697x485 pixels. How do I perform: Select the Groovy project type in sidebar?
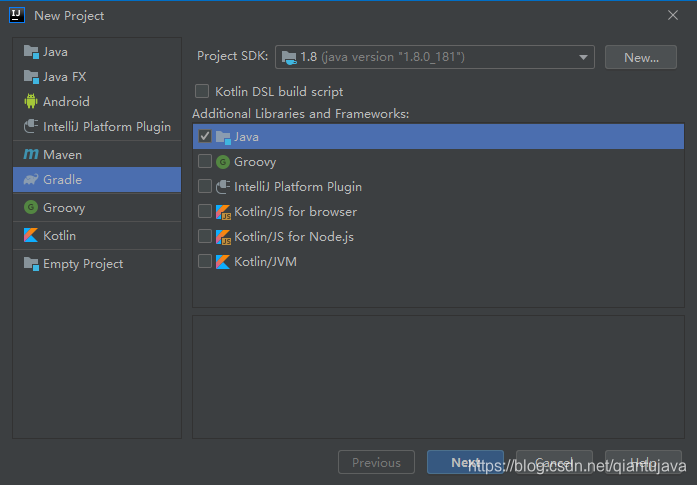click(97, 208)
